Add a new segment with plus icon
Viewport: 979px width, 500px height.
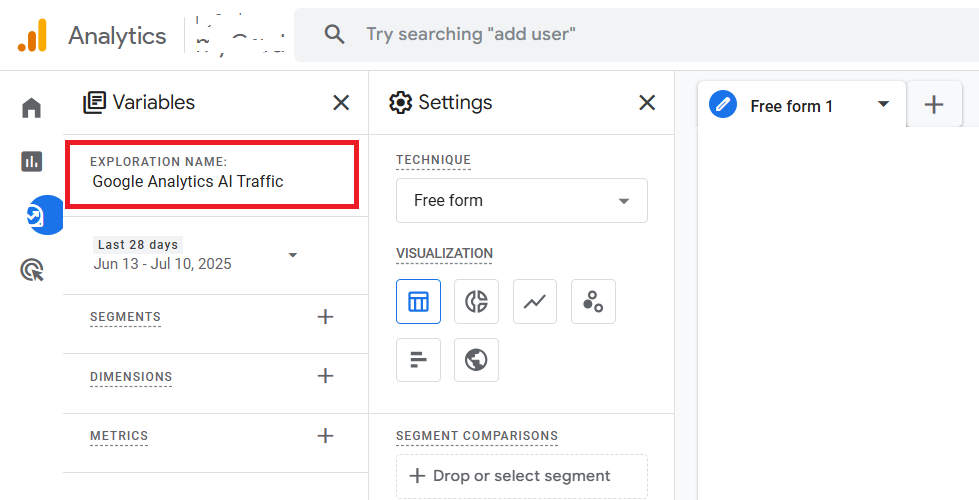coord(325,317)
